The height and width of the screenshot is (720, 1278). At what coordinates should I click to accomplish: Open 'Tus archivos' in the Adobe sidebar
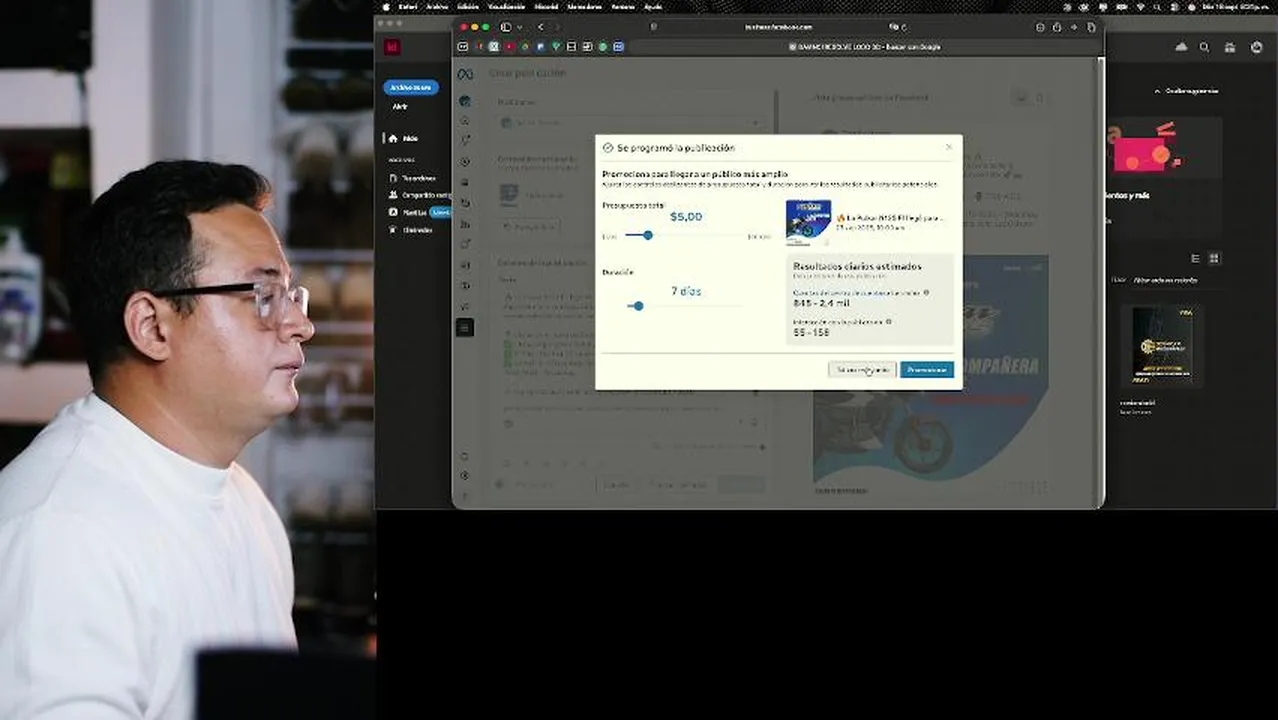click(412, 178)
